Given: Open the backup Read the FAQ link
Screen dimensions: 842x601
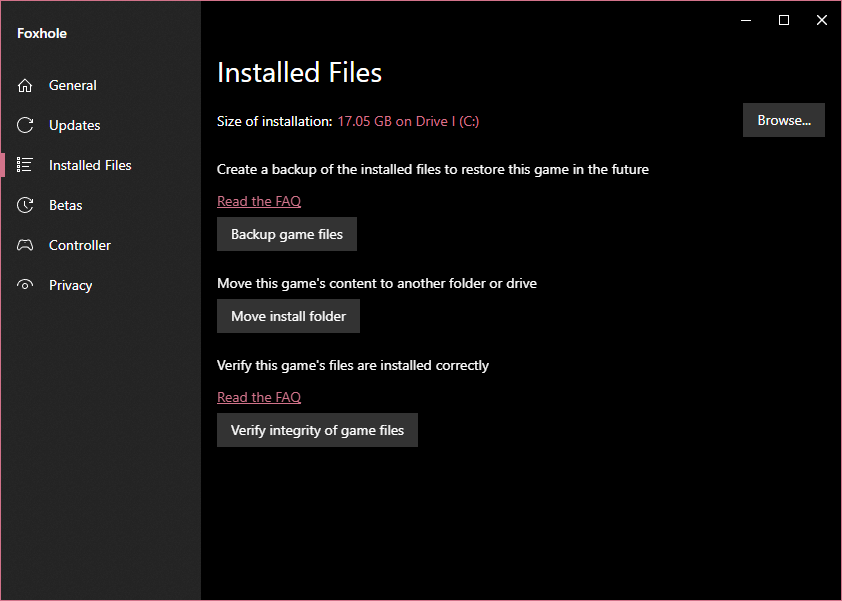Looking at the screenshot, I should [x=259, y=202].
